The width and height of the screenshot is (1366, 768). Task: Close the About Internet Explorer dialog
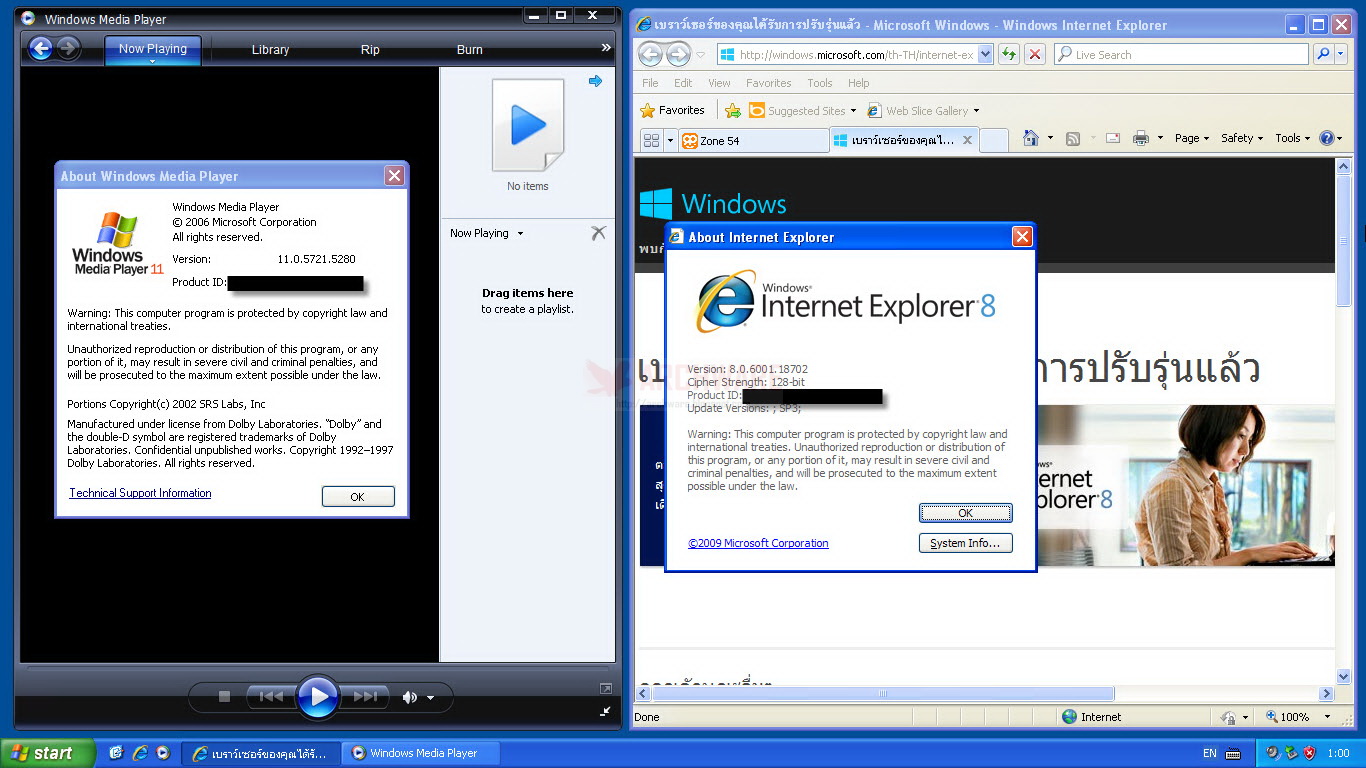coord(1022,237)
